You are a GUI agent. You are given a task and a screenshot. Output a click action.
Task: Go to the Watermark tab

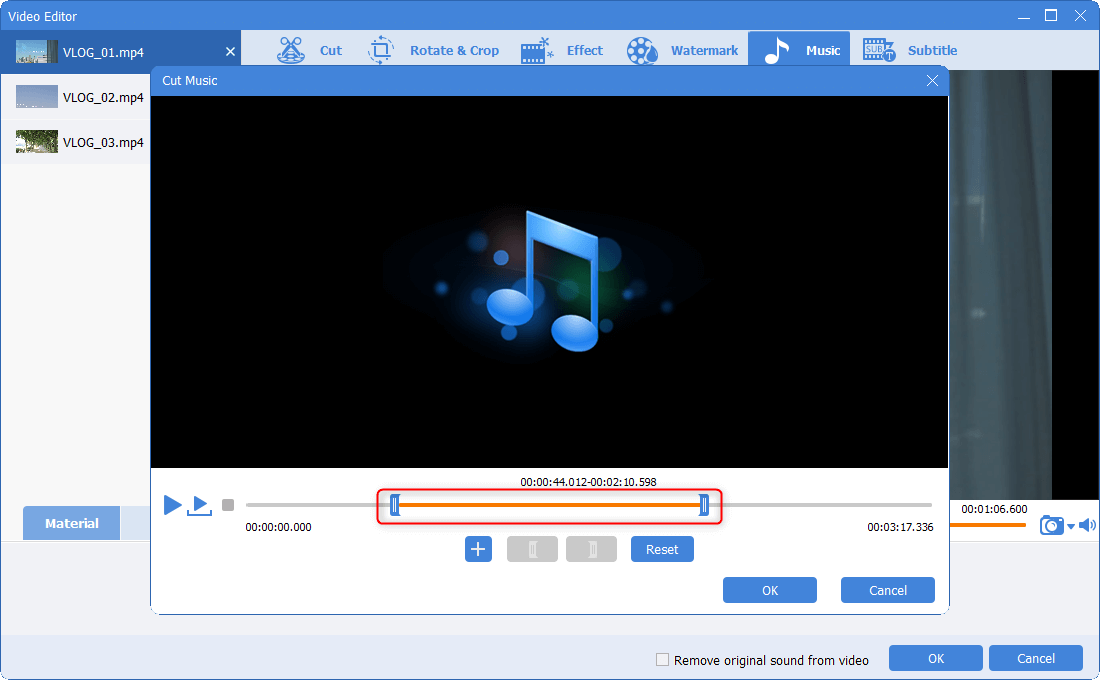point(683,50)
